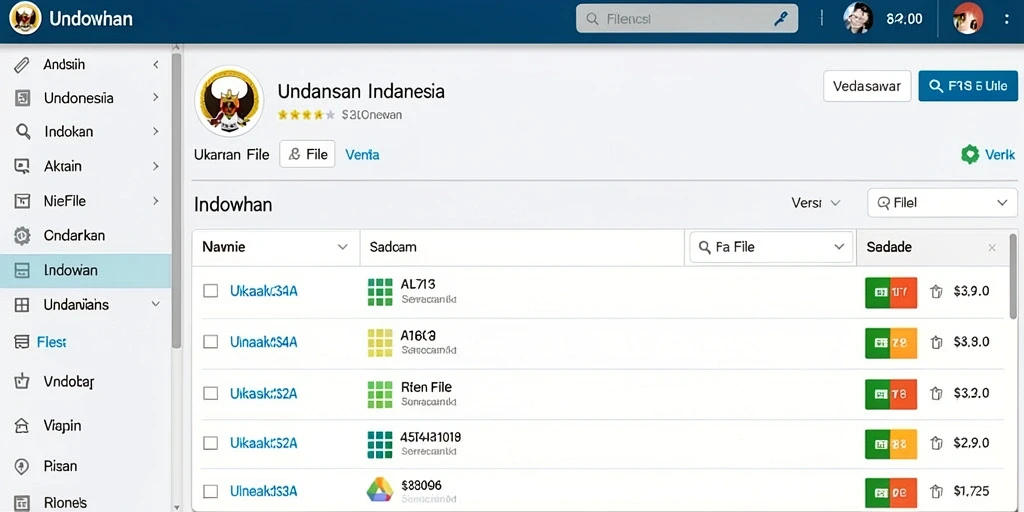Switch to the Venia tab
Image resolution: width=1024 pixels, height=512 pixels.
click(x=362, y=155)
